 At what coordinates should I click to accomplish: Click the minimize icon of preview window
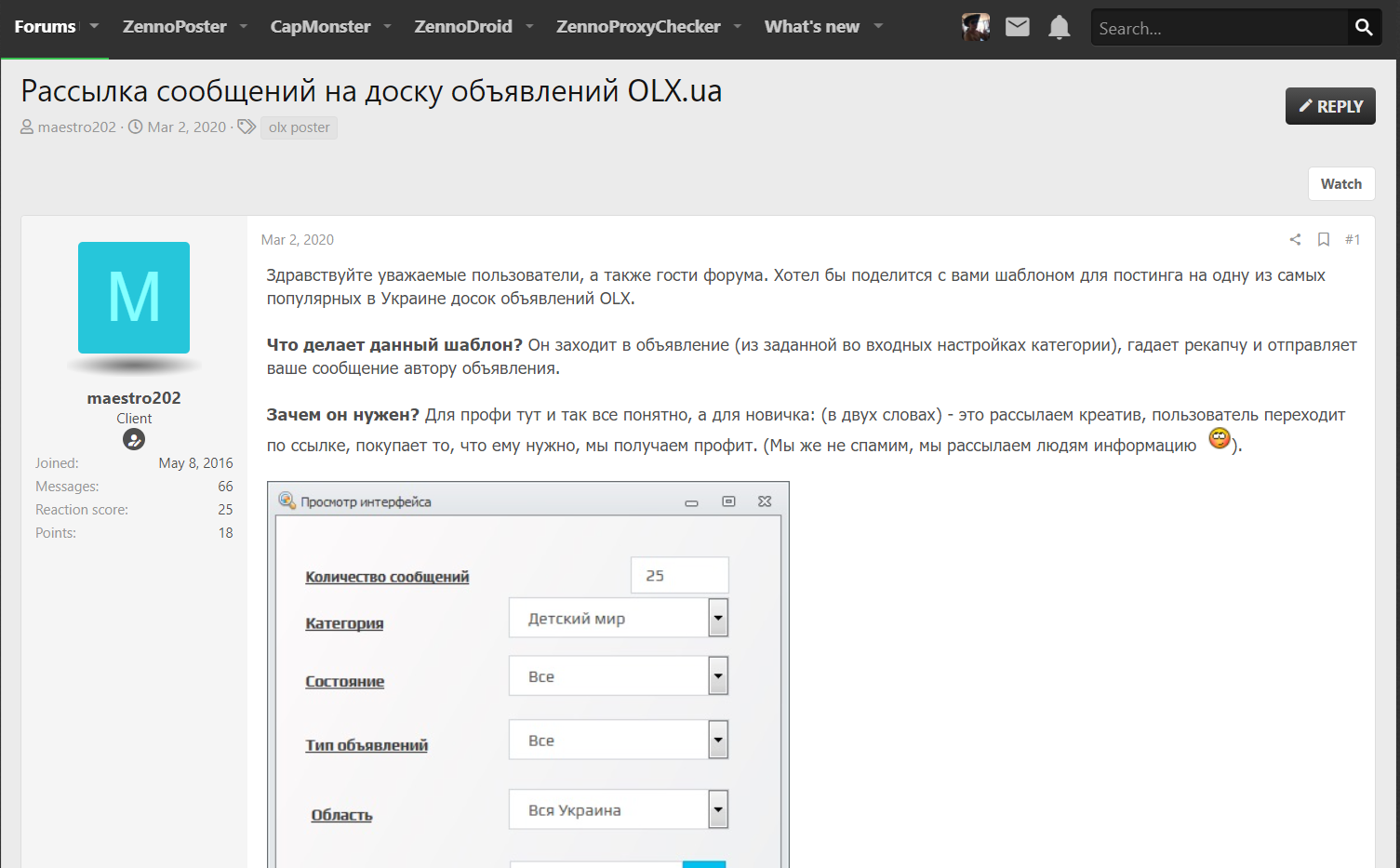[691, 502]
